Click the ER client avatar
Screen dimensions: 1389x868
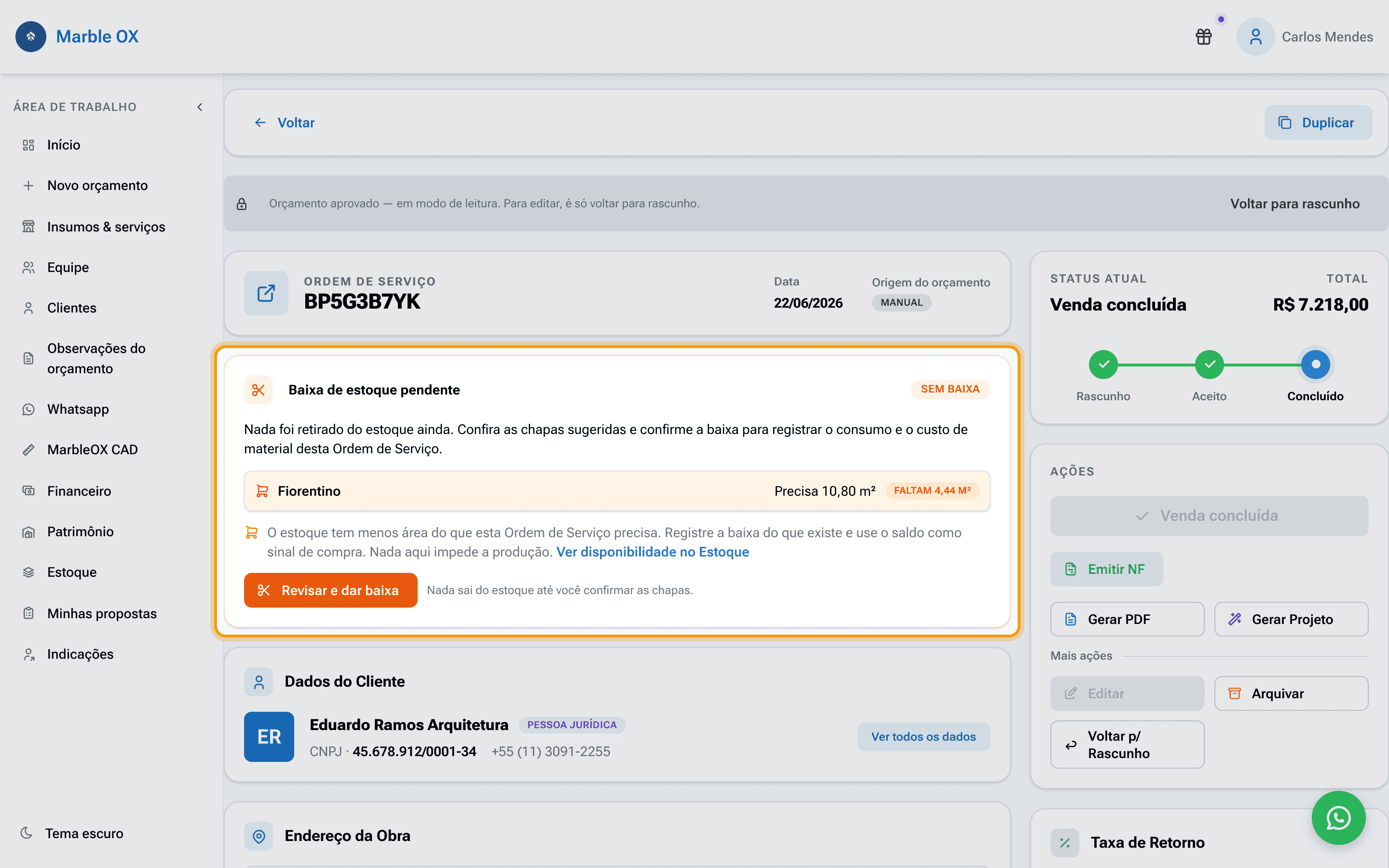[269, 737]
